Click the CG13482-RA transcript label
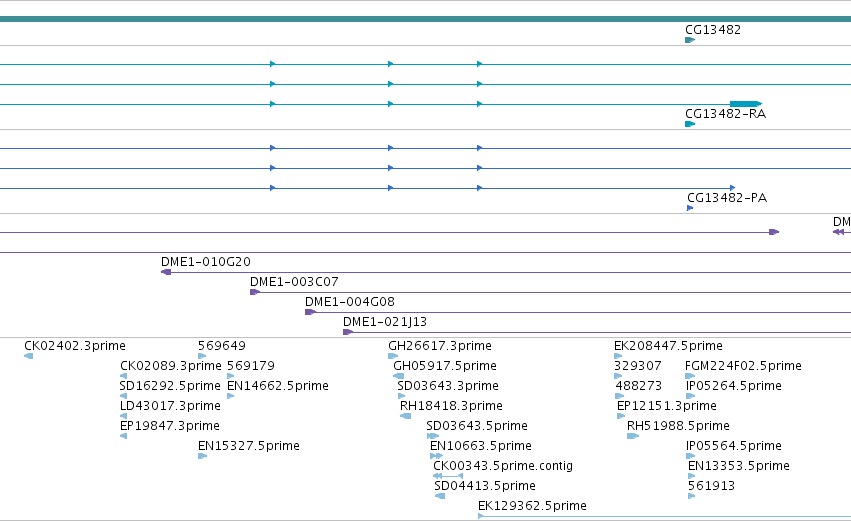This screenshot has height=521, width=851. pos(725,113)
